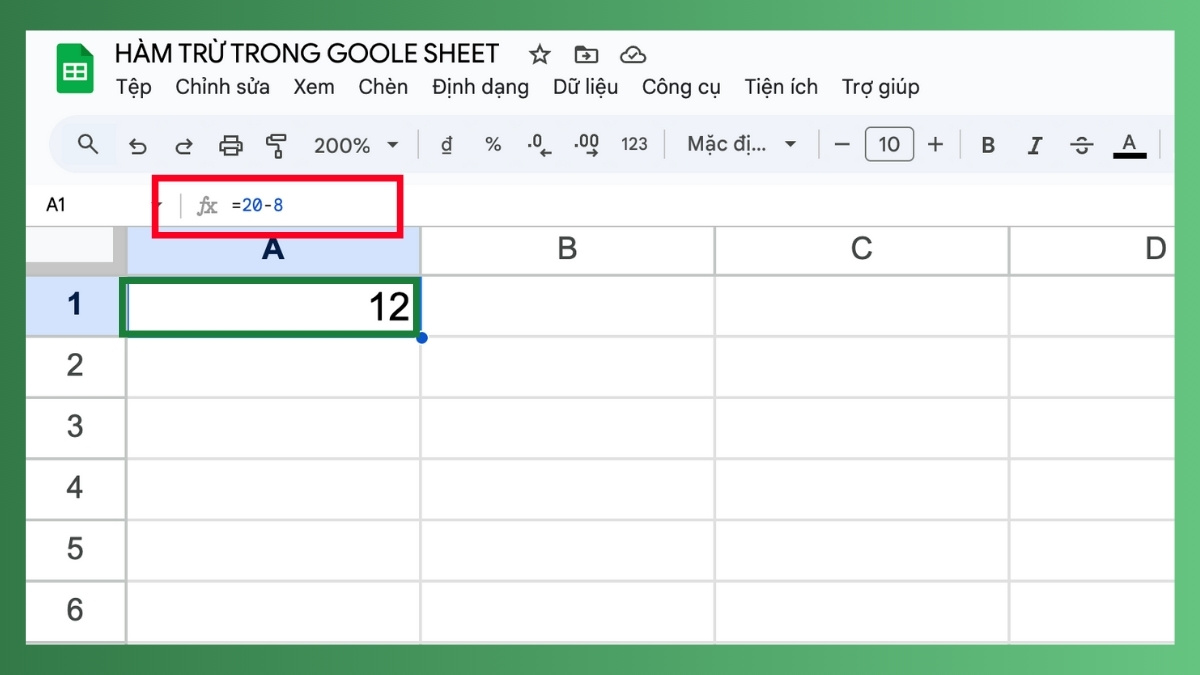This screenshot has width=1200, height=675.
Task: Toggle bold formatting
Action: point(988,146)
